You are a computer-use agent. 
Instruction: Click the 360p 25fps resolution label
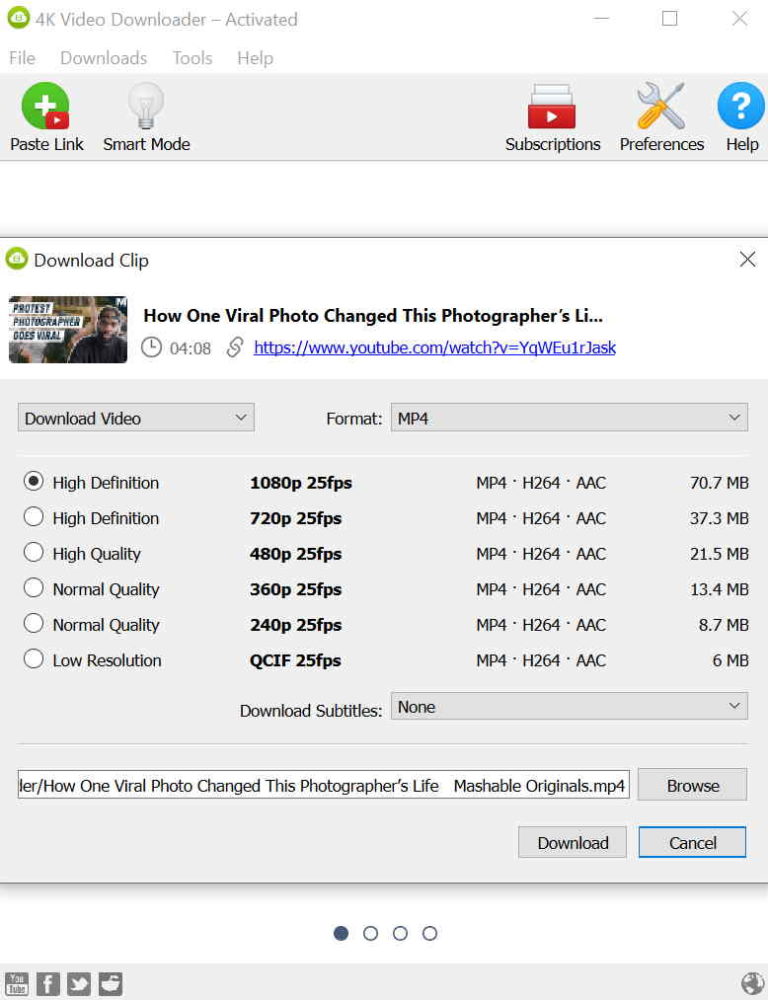tap(295, 590)
